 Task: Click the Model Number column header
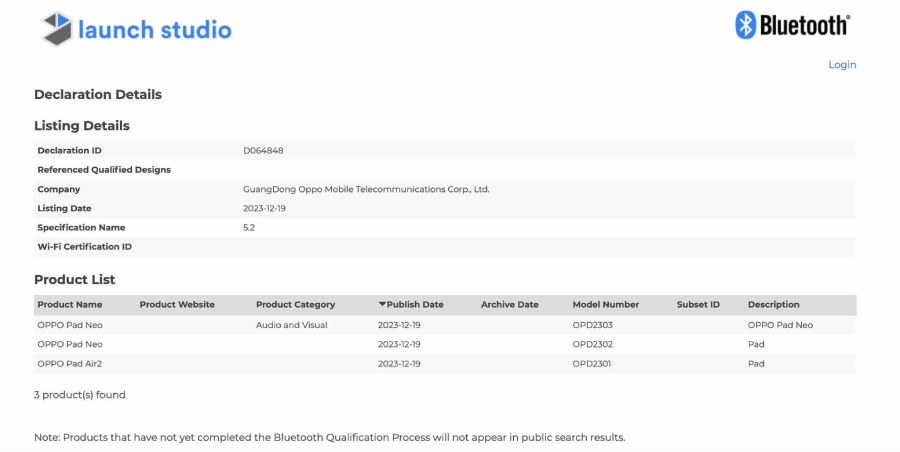[x=606, y=304]
